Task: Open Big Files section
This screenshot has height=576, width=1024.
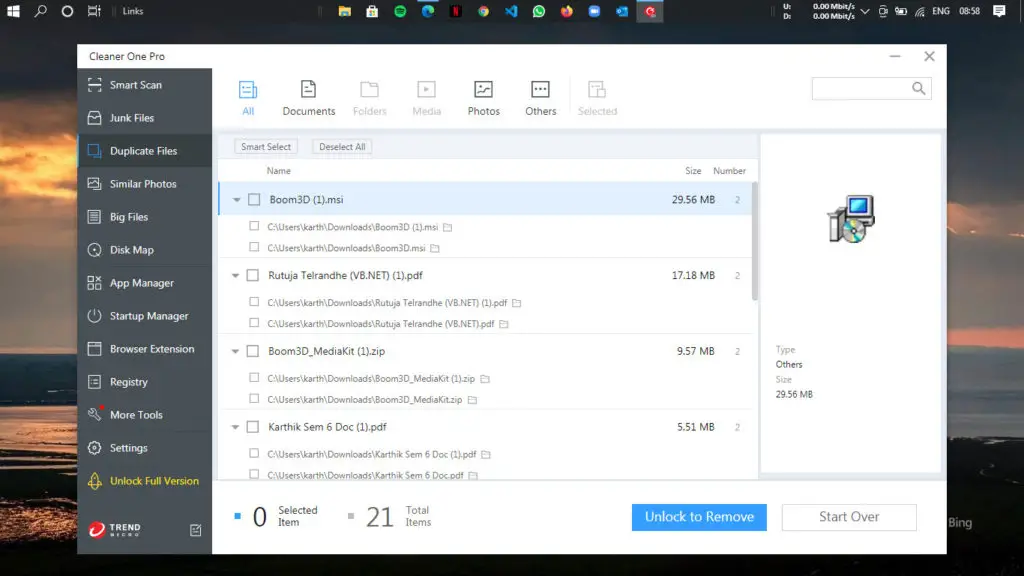Action: (x=144, y=217)
